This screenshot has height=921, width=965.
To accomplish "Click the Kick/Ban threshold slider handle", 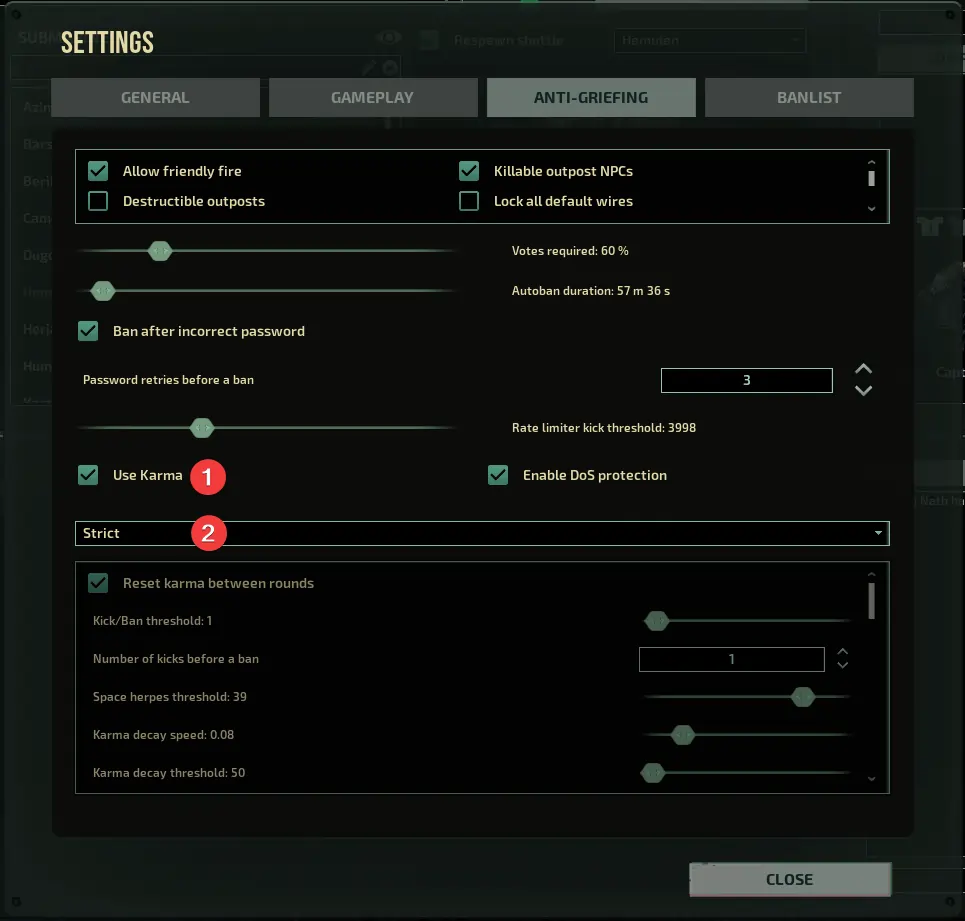I will (657, 621).
